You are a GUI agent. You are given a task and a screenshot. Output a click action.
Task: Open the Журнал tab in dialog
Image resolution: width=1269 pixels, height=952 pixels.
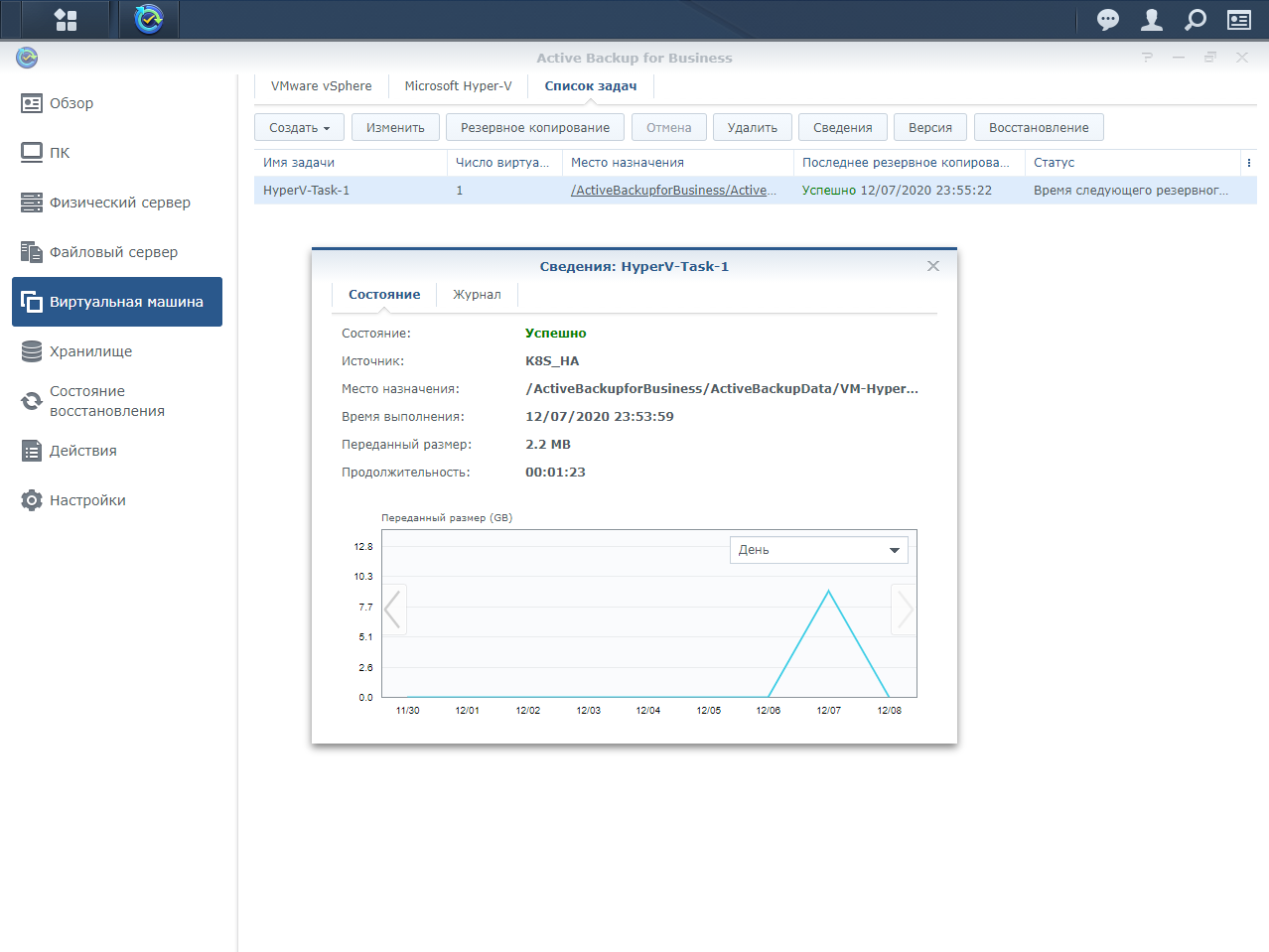(x=478, y=295)
